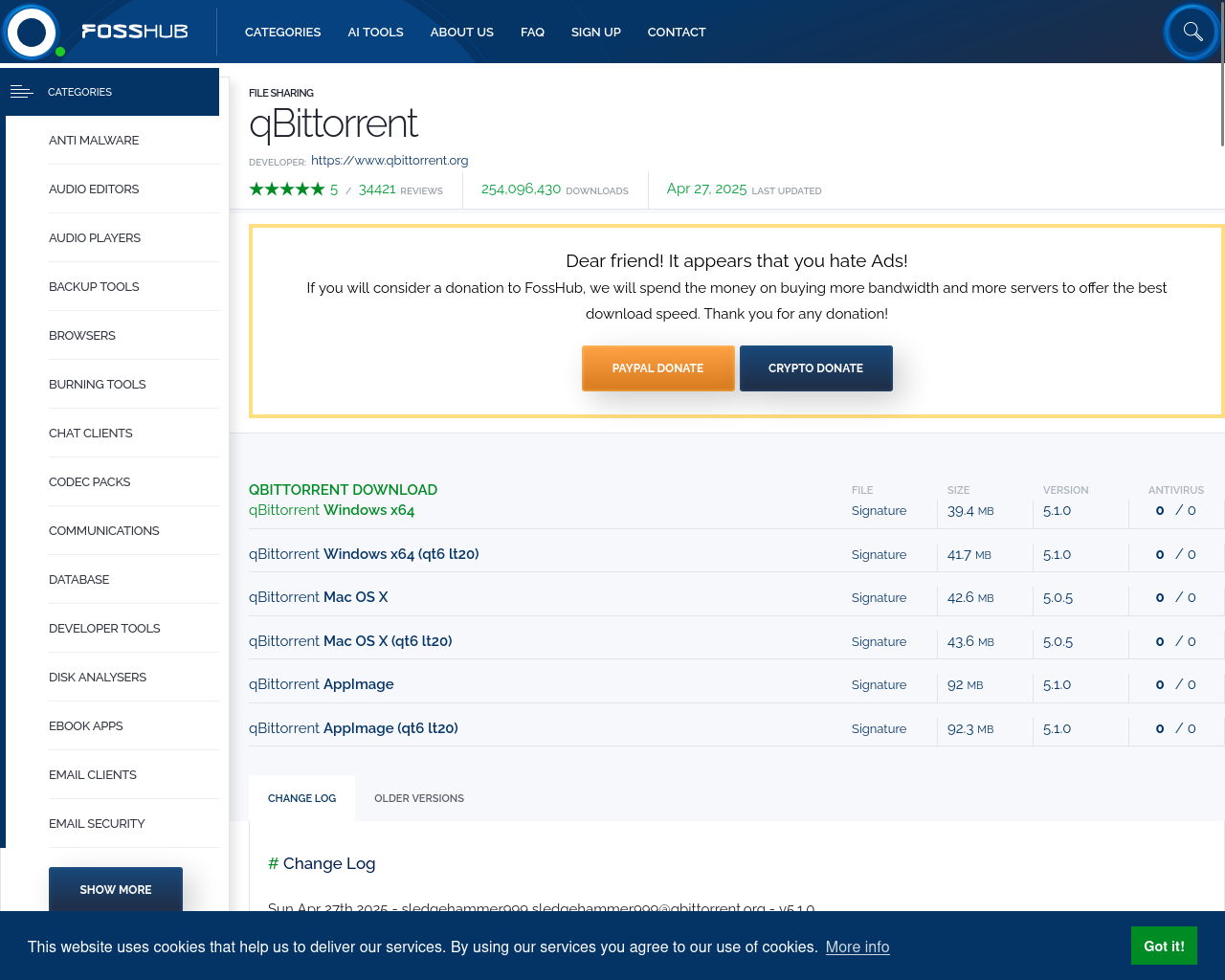Click the PAYPAL DONATE button

pyautogui.click(x=658, y=368)
